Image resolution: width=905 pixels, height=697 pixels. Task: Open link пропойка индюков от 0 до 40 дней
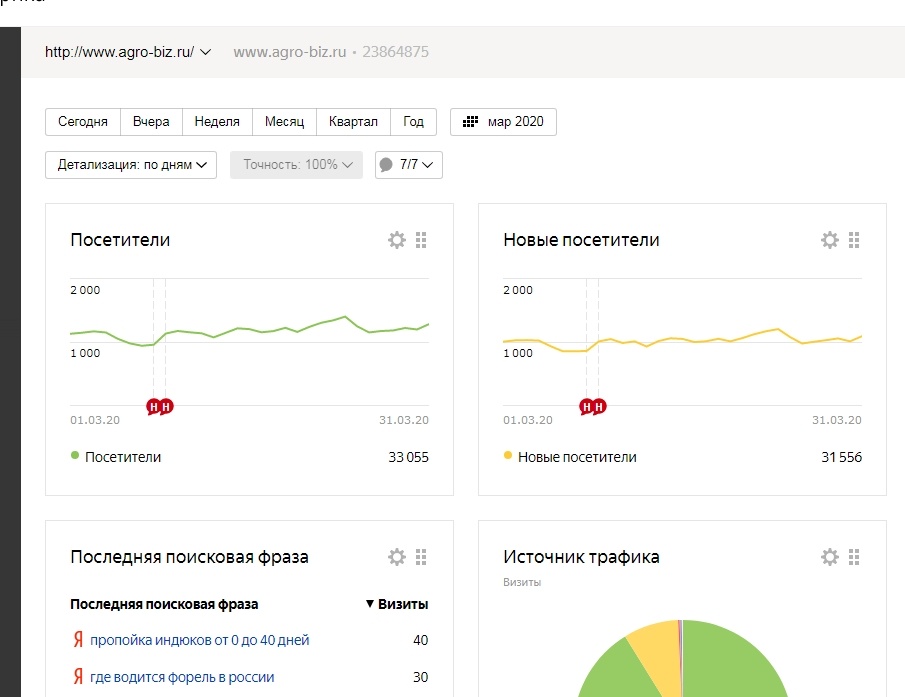coord(200,640)
